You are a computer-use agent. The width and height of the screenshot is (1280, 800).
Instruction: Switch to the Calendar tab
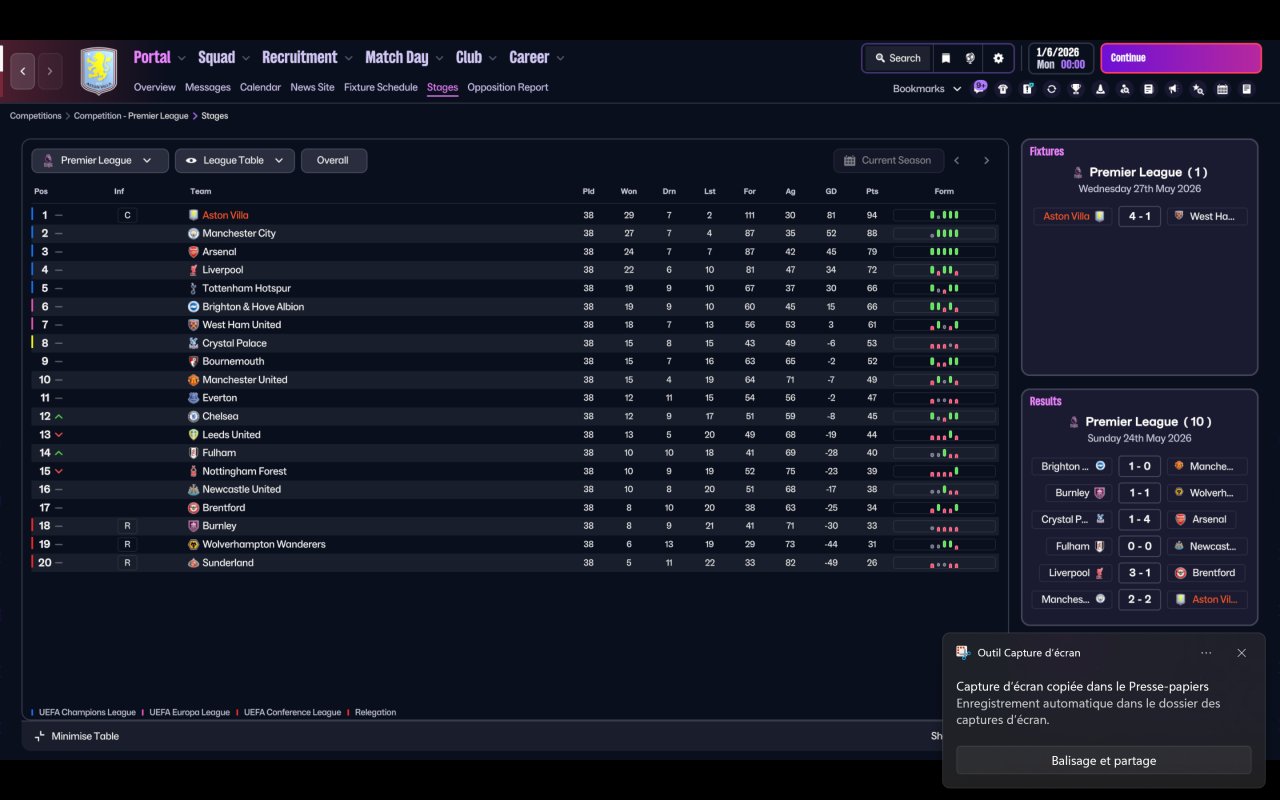point(260,87)
